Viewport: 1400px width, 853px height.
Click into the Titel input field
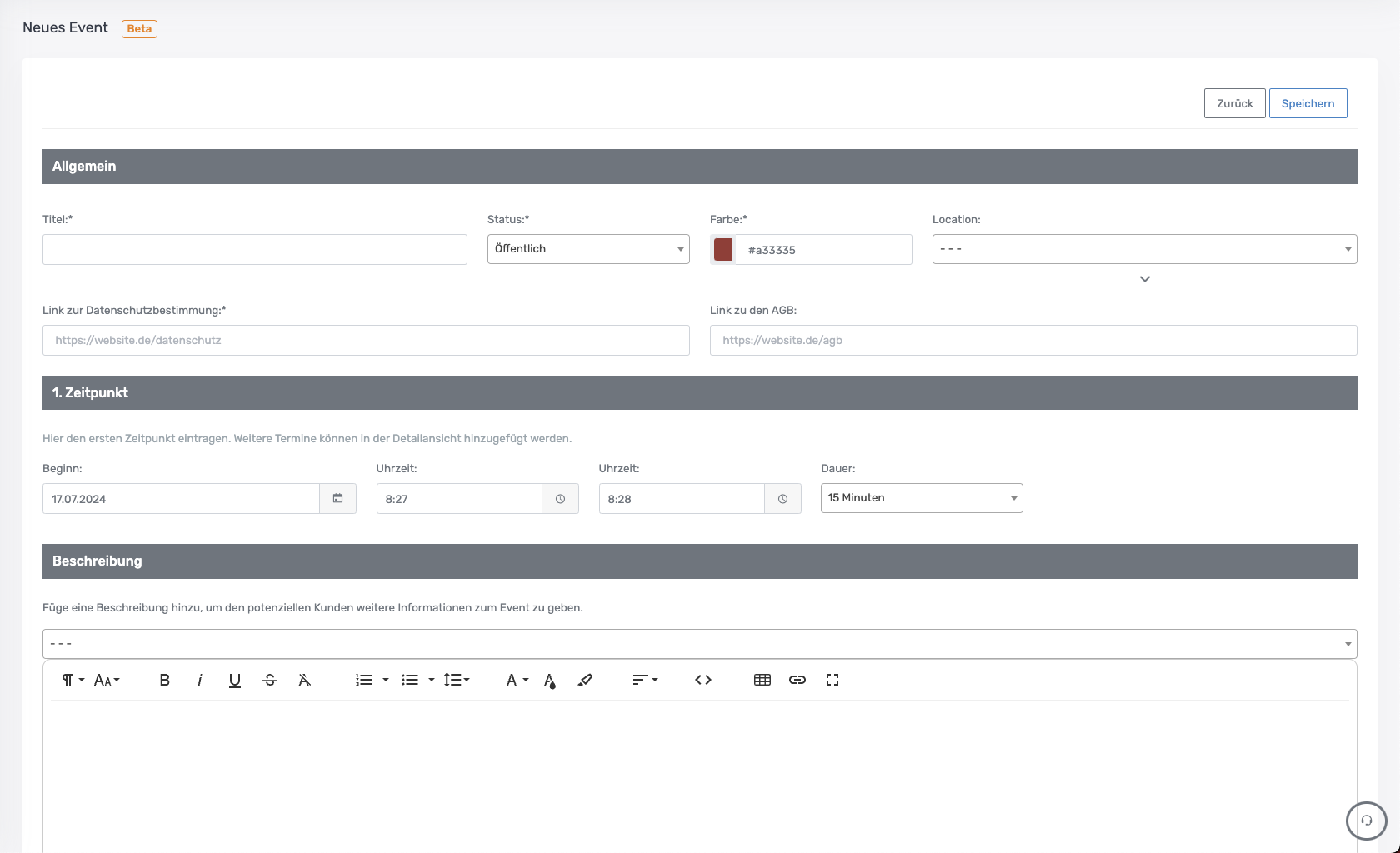click(x=255, y=249)
